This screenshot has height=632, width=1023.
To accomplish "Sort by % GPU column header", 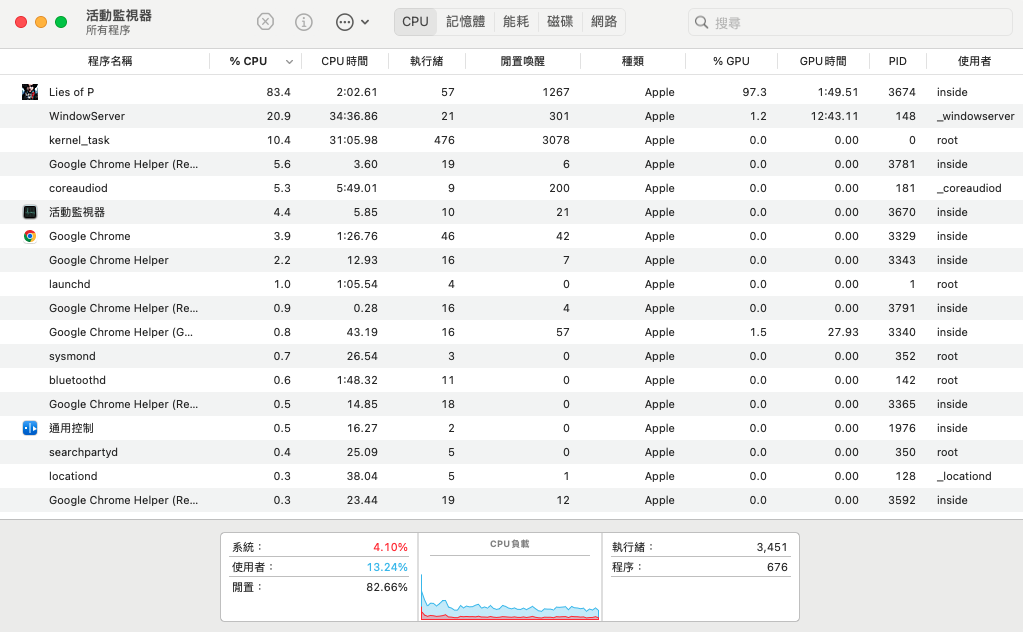I will coord(731,61).
